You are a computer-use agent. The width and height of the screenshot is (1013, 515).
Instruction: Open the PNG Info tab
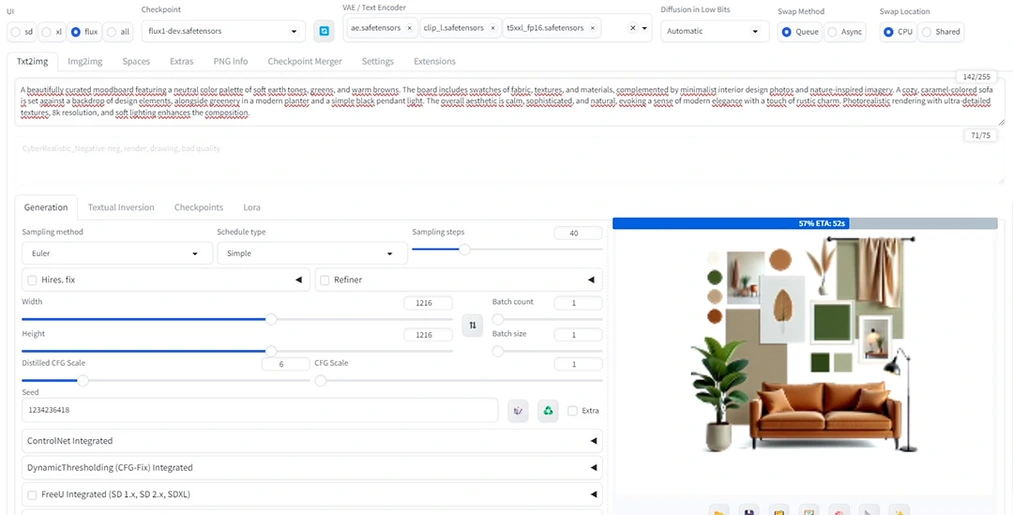[231, 61]
